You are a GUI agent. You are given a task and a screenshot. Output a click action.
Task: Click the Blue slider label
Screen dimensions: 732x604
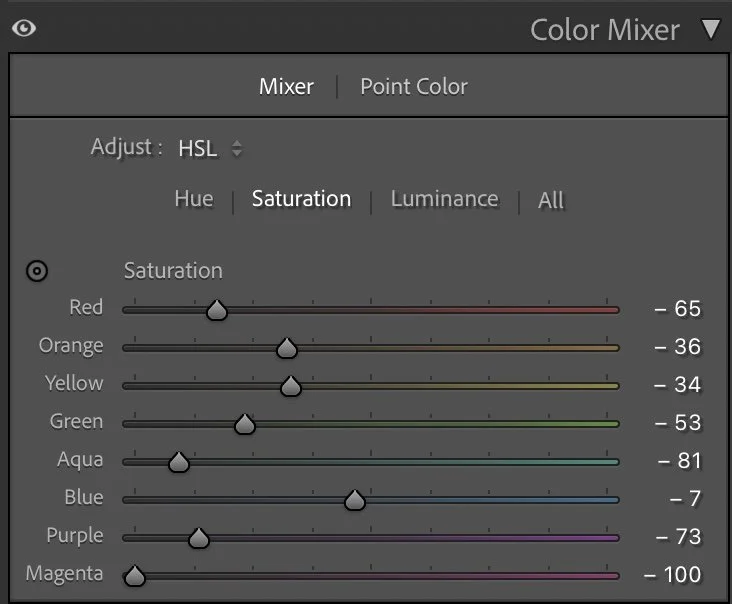(84, 498)
